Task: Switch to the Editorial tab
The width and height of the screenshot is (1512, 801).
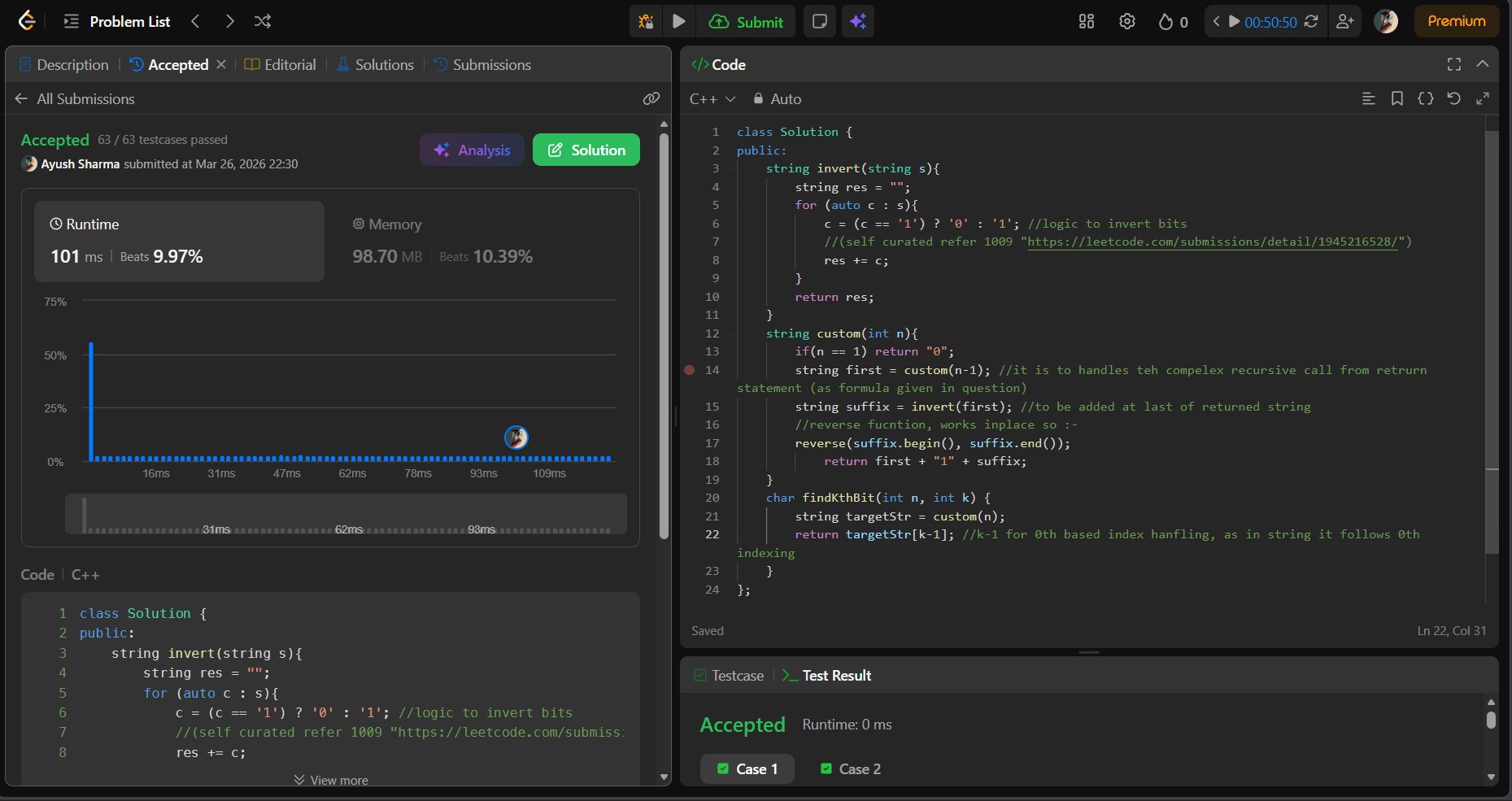Action: pyautogui.click(x=281, y=64)
